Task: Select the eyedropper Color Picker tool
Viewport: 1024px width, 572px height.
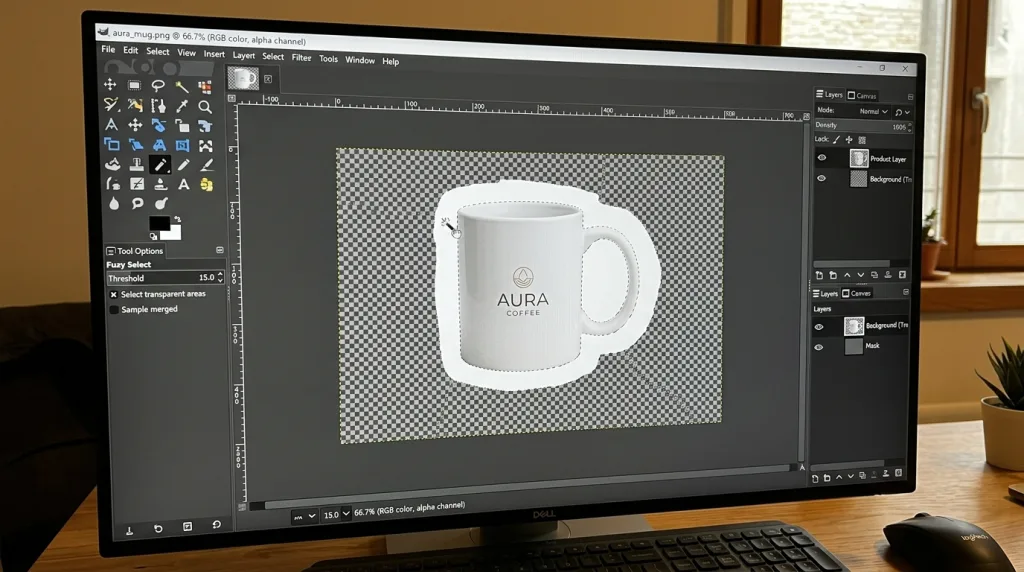Action: coord(182,106)
